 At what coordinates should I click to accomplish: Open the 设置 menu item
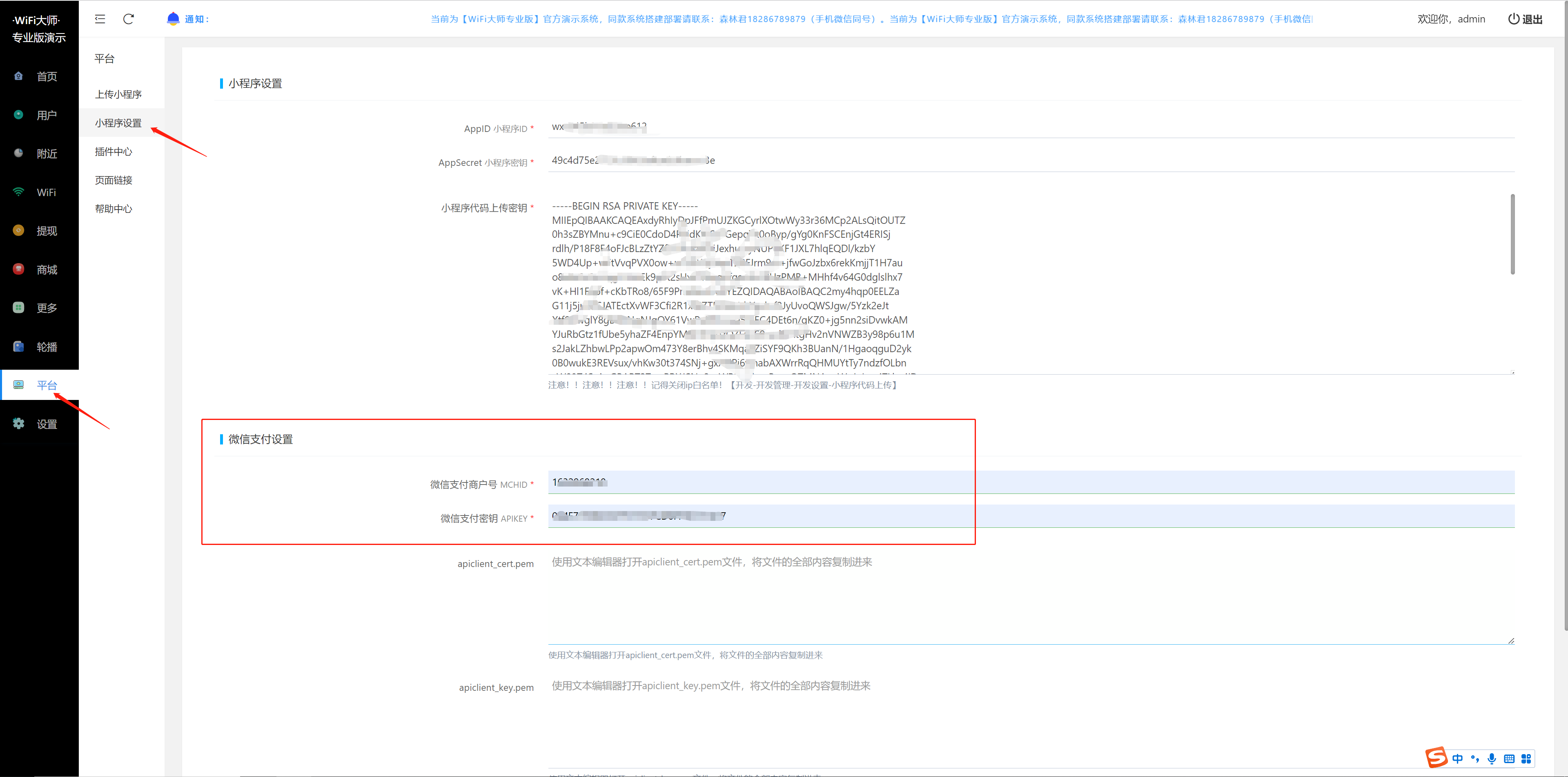point(40,423)
